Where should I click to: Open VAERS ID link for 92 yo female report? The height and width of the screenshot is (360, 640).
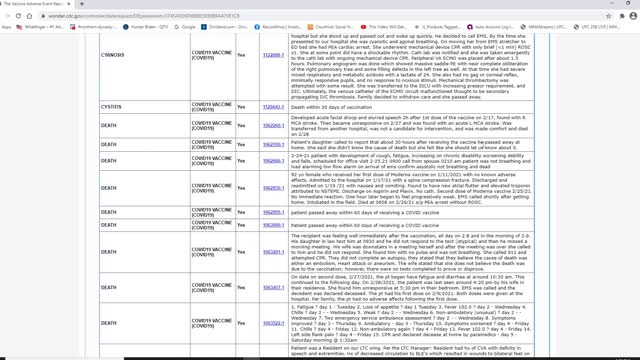[273, 188]
